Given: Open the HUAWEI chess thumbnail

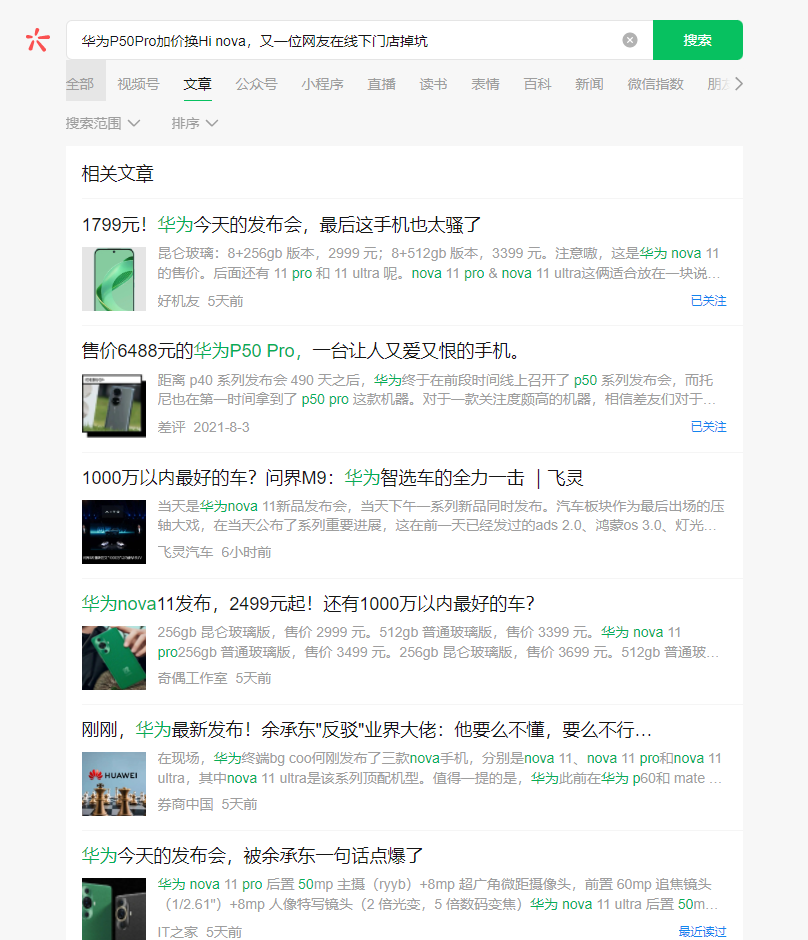Looking at the screenshot, I should pyautogui.click(x=114, y=784).
